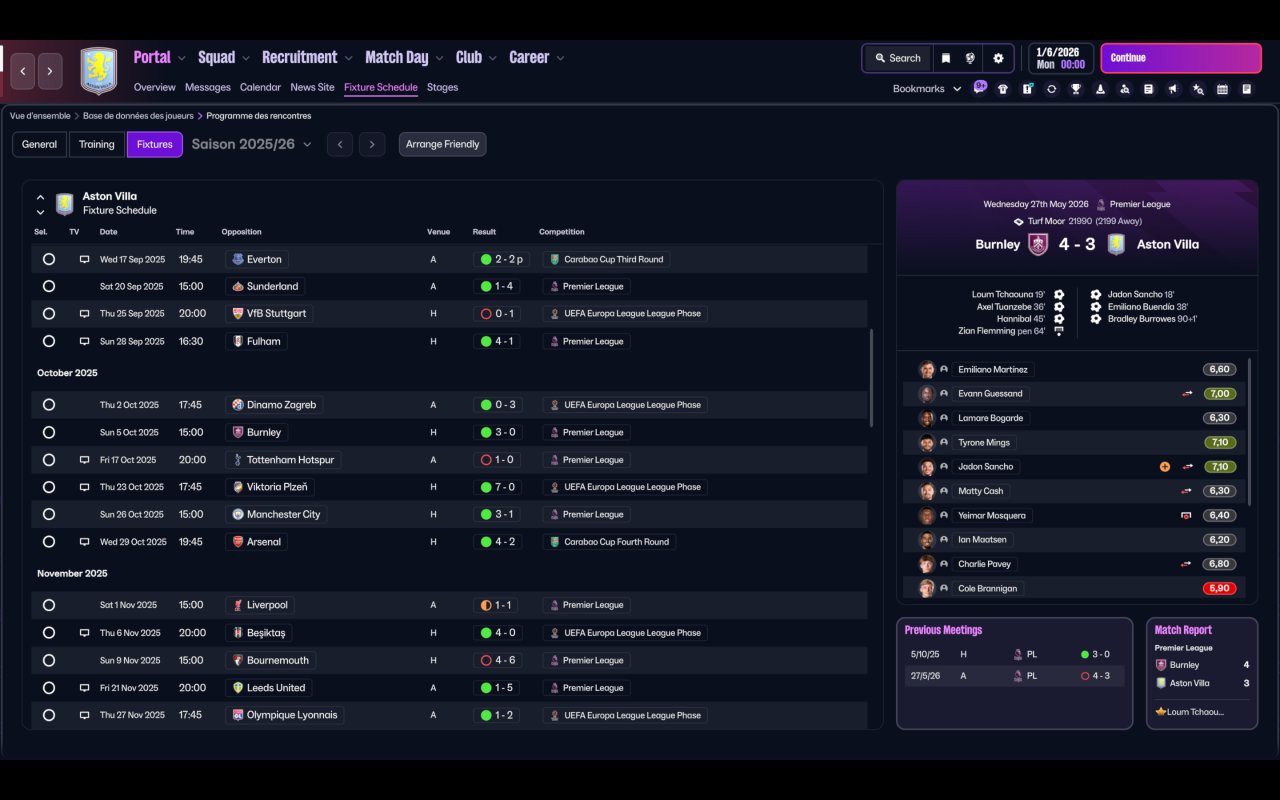Image resolution: width=1280 pixels, height=800 pixels.
Task: Select the Dinamo Zagreb fixture radio button
Action: coord(48,405)
